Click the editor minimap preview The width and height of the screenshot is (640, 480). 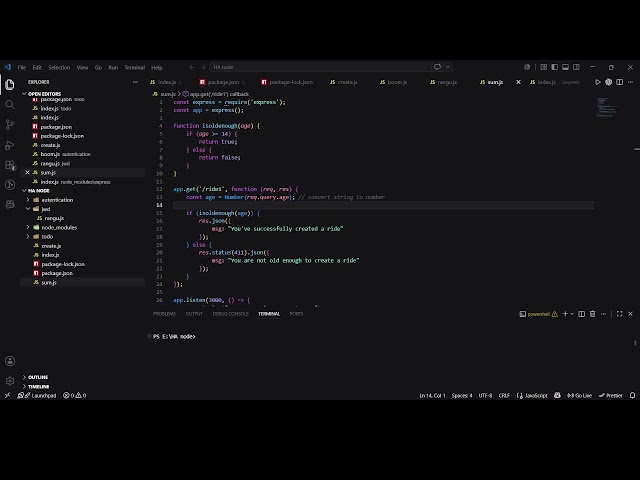(607, 108)
